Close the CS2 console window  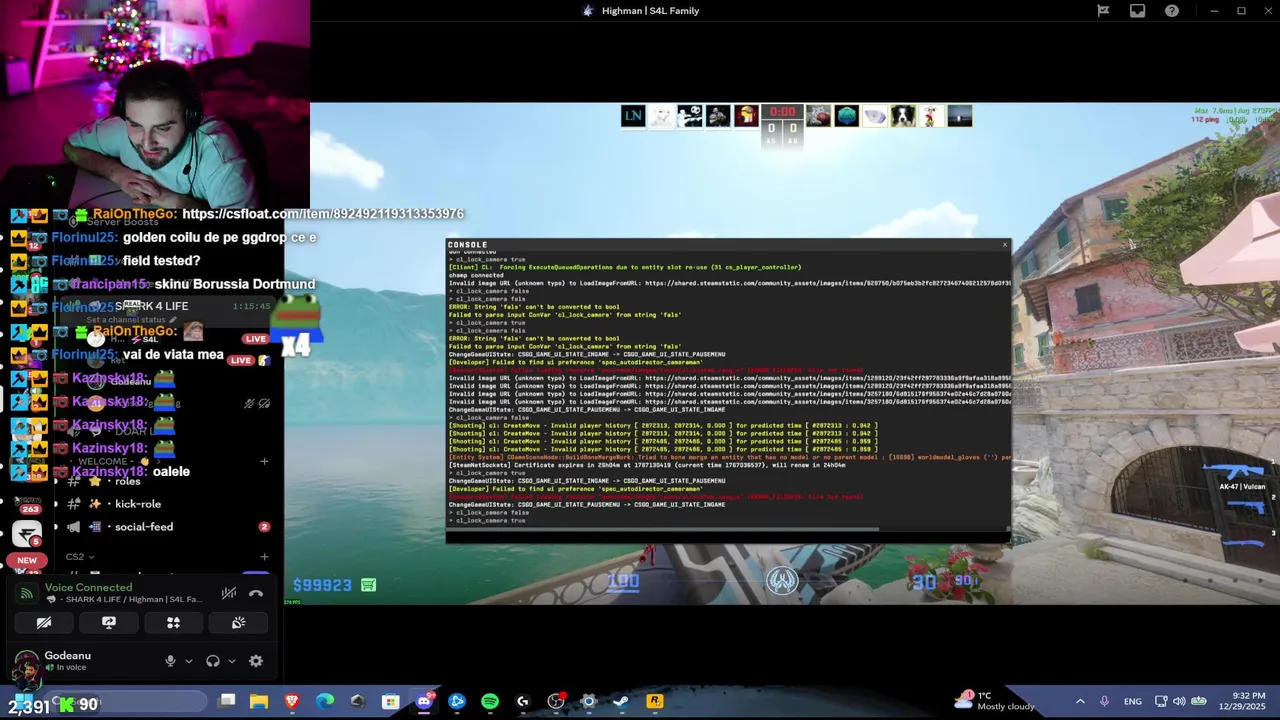pos(1005,244)
